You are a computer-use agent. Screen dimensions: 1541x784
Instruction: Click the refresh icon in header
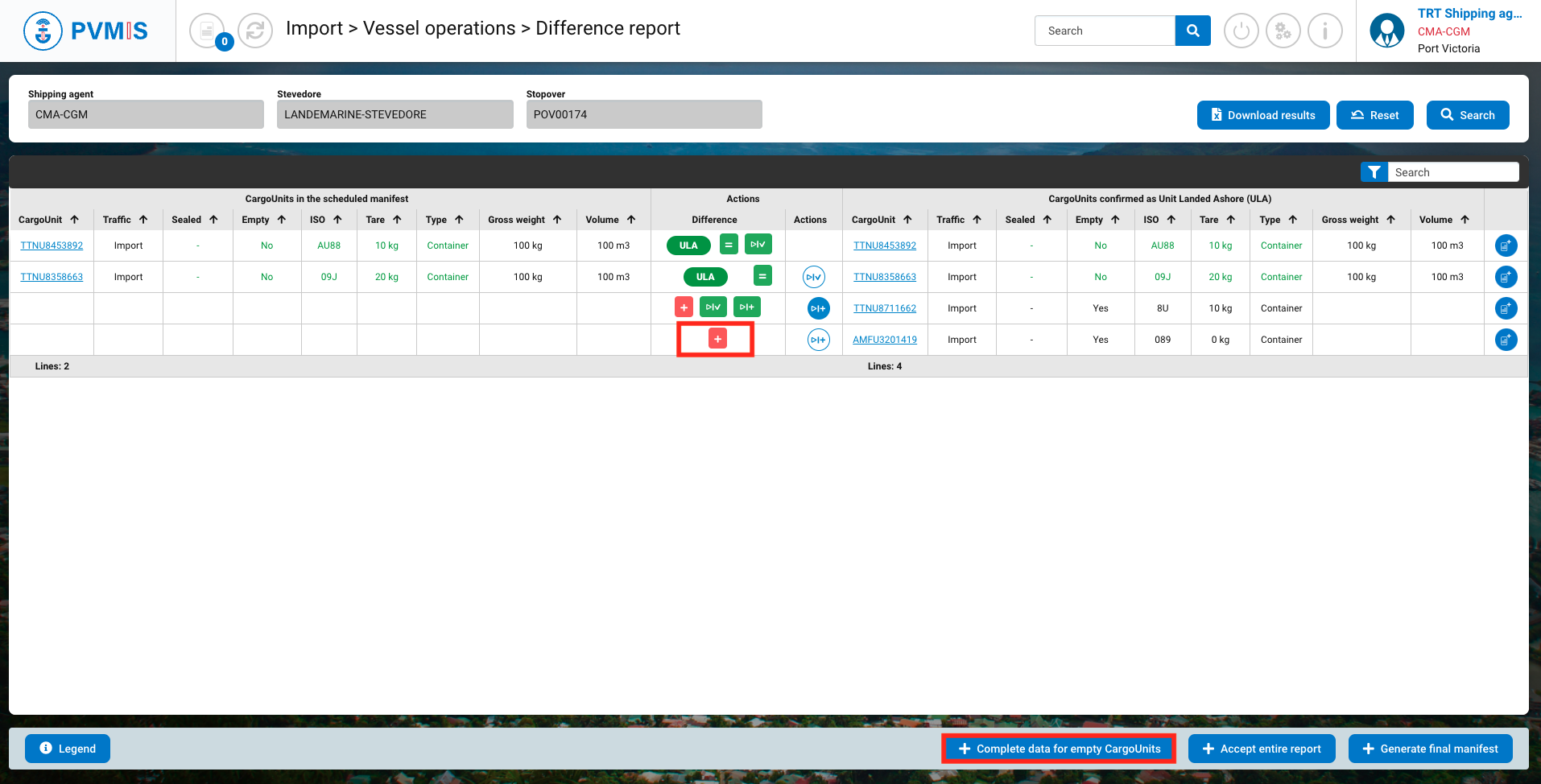[255, 31]
